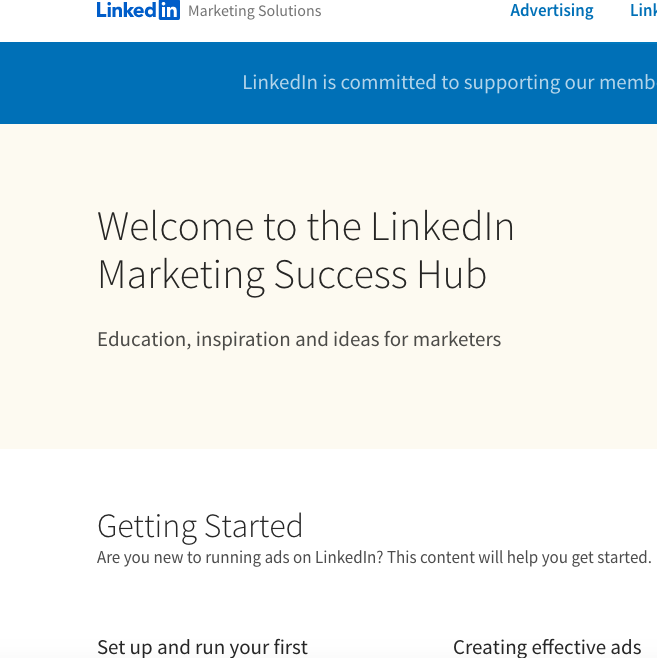The width and height of the screenshot is (657, 658).
Task: Open the 'Creating effective ads' article
Action: coord(547,647)
